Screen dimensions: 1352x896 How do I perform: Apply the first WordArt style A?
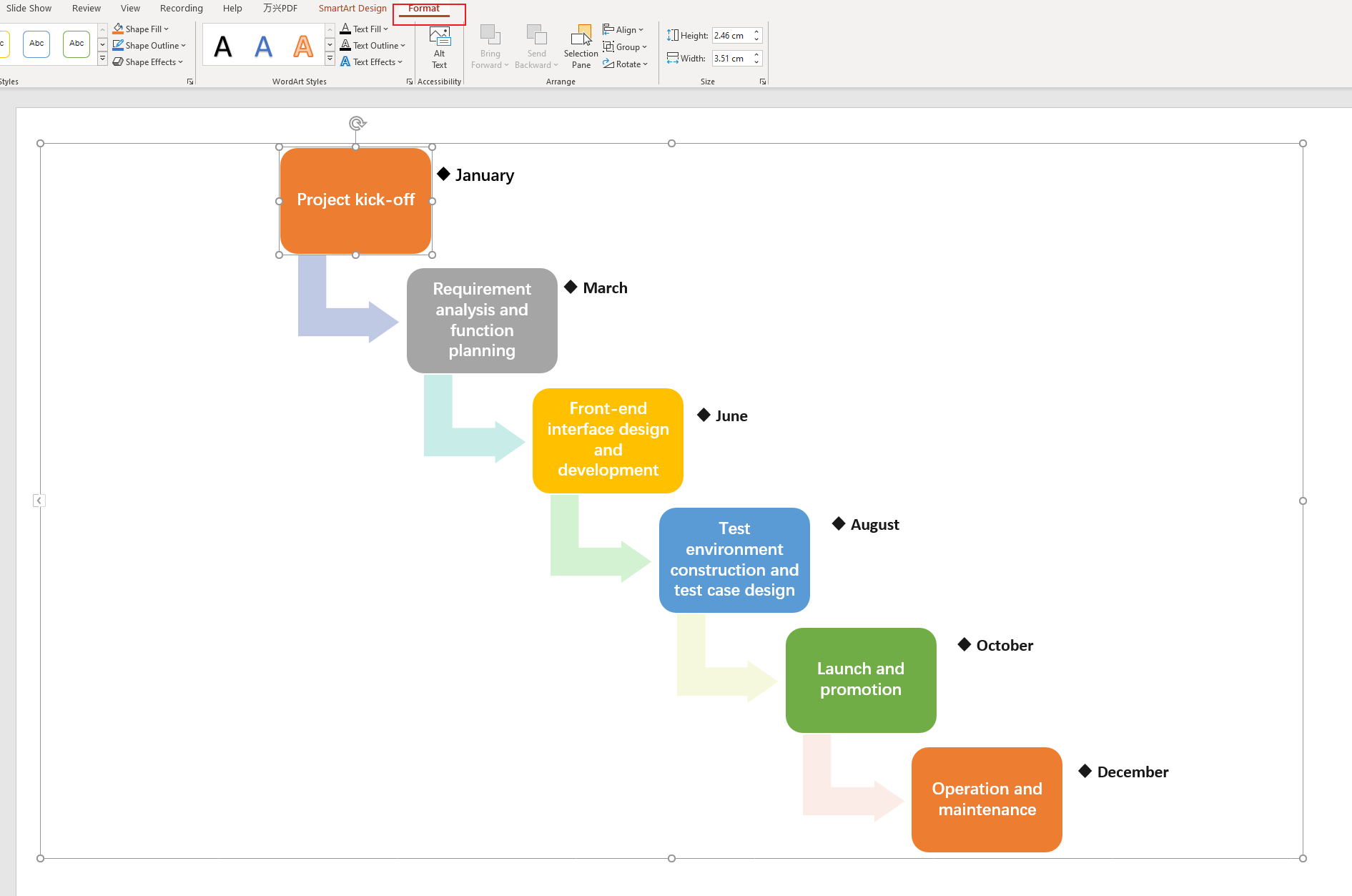[222, 44]
